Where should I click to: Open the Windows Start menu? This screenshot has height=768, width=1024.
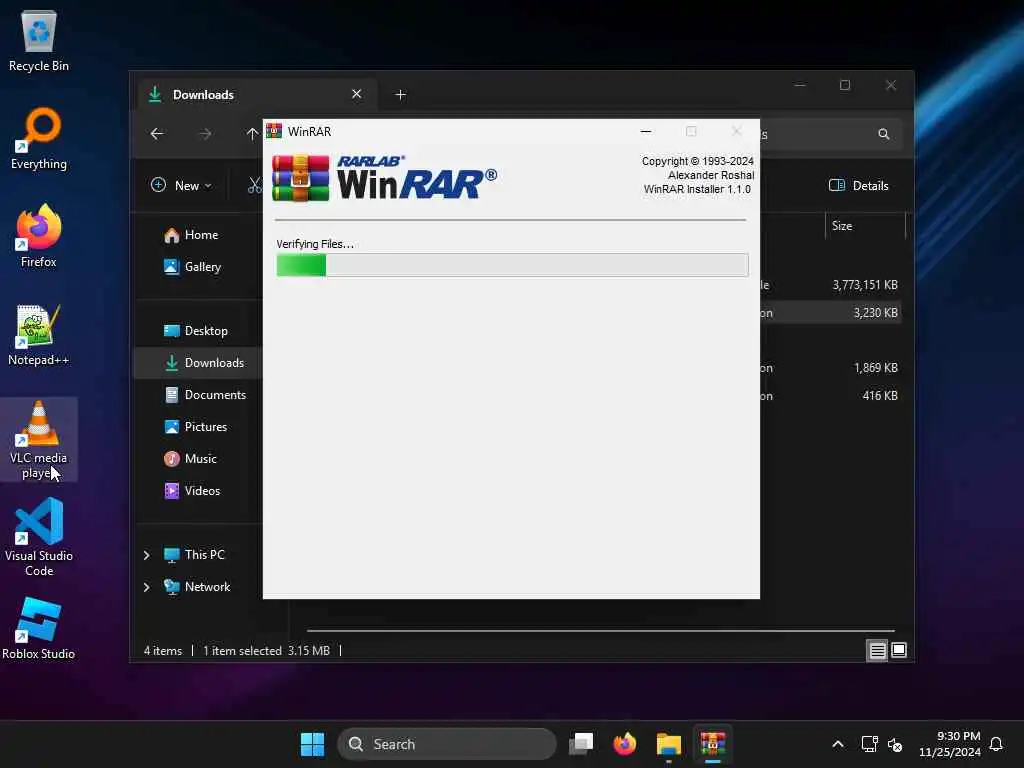(x=312, y=744)
